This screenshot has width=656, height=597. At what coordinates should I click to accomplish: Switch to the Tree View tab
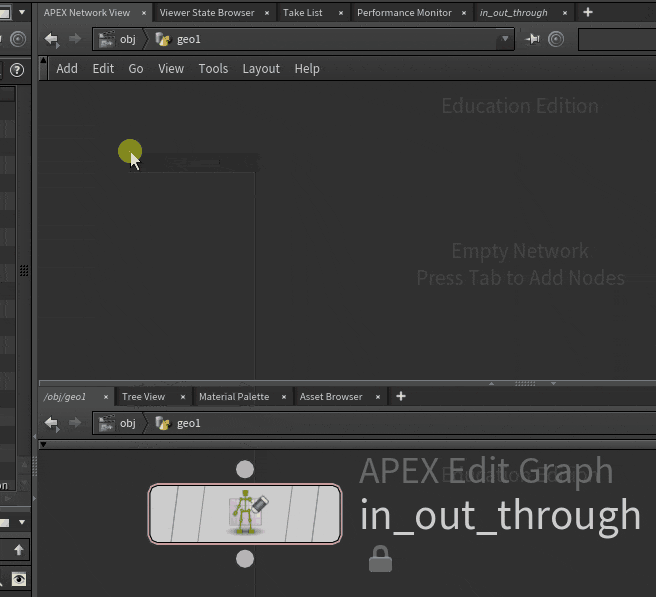[143, 397]
